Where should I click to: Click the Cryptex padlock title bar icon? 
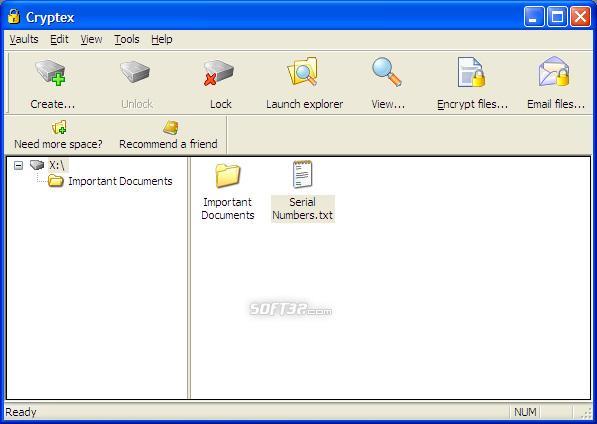(14, 16)
